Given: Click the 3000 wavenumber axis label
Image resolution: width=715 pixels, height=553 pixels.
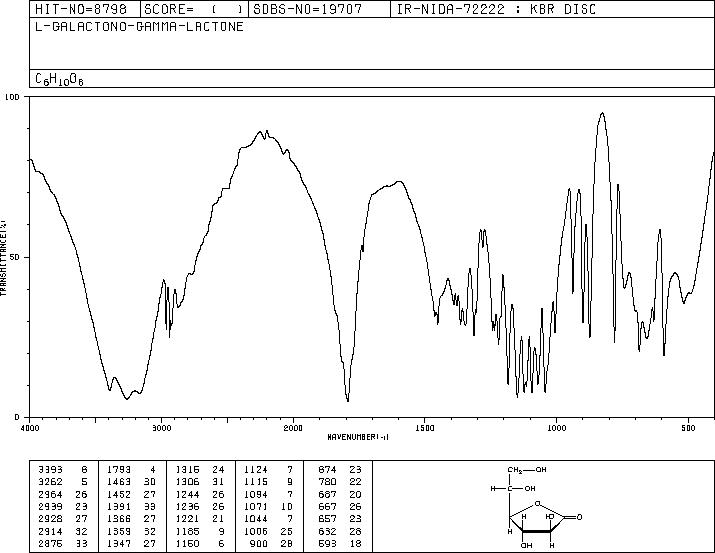Looking at the screenshot, I should click(161, 428).
